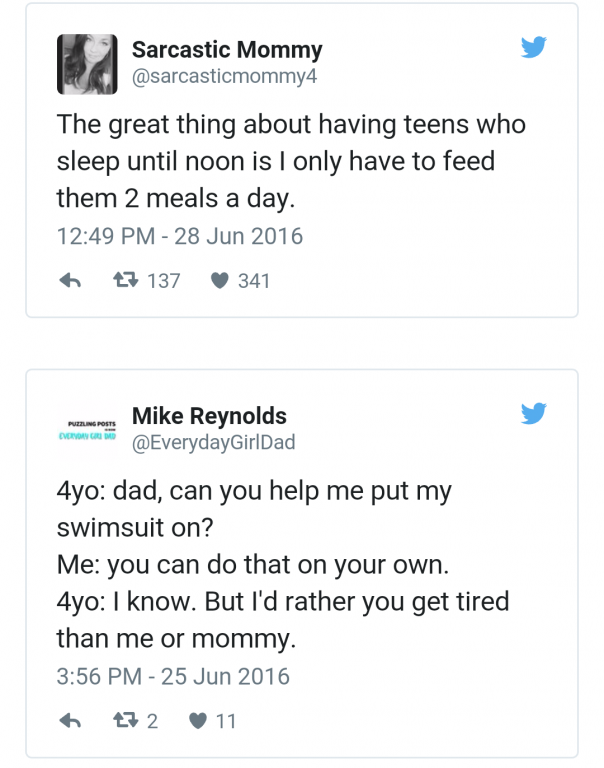Viewport: 604px width, 768px height.
Task: Reply to Mike Reynolds' swimsuit tweet
Action: click(70, 720)
